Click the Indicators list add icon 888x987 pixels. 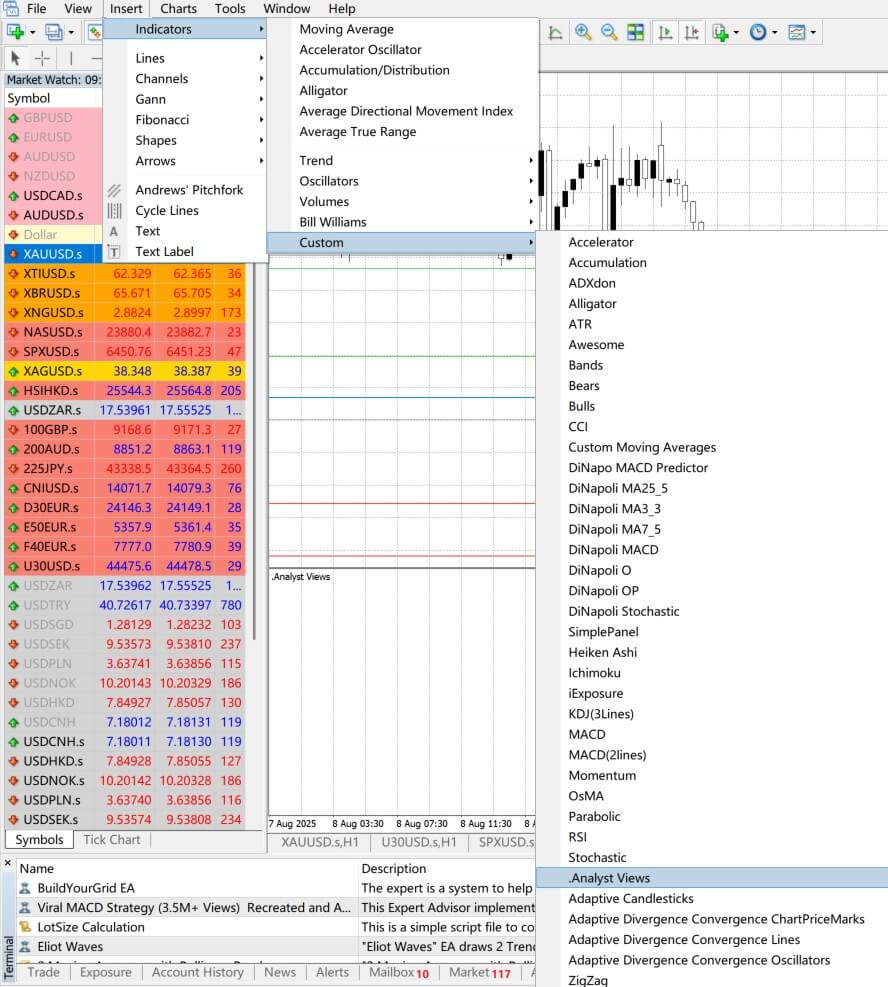(720, 32)
